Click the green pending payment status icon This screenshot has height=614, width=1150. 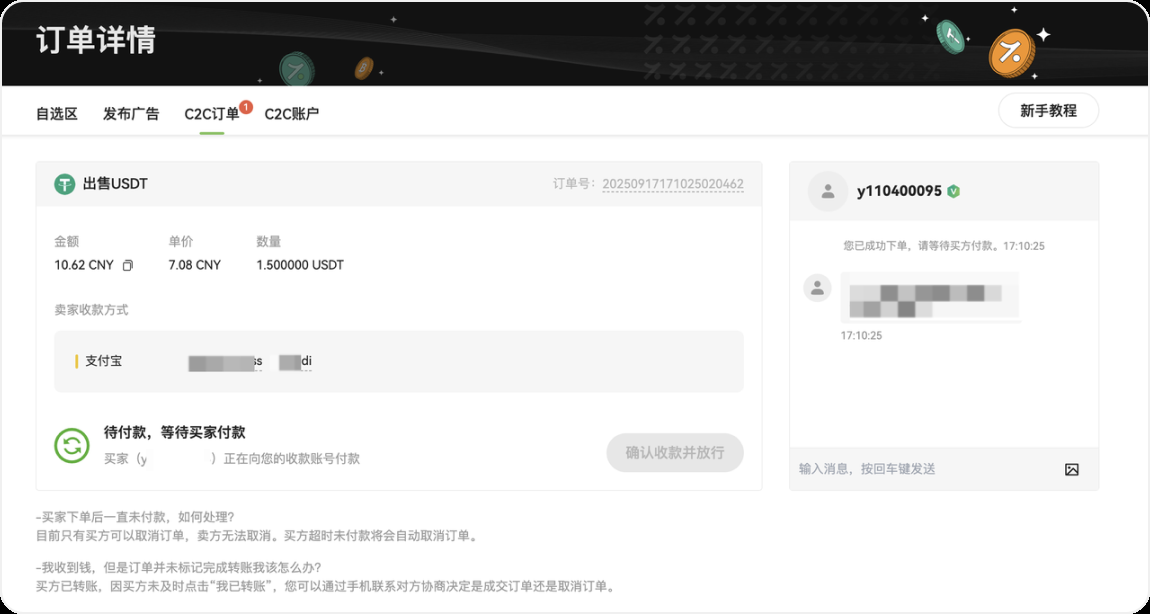[72, 446]
